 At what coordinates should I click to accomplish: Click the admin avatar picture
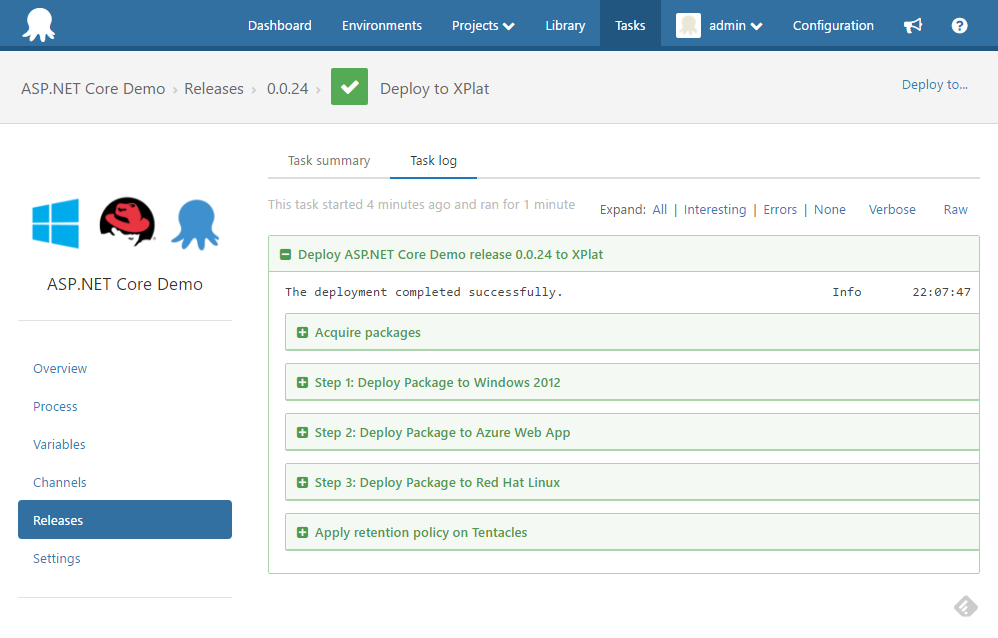(x=688, y=24)
